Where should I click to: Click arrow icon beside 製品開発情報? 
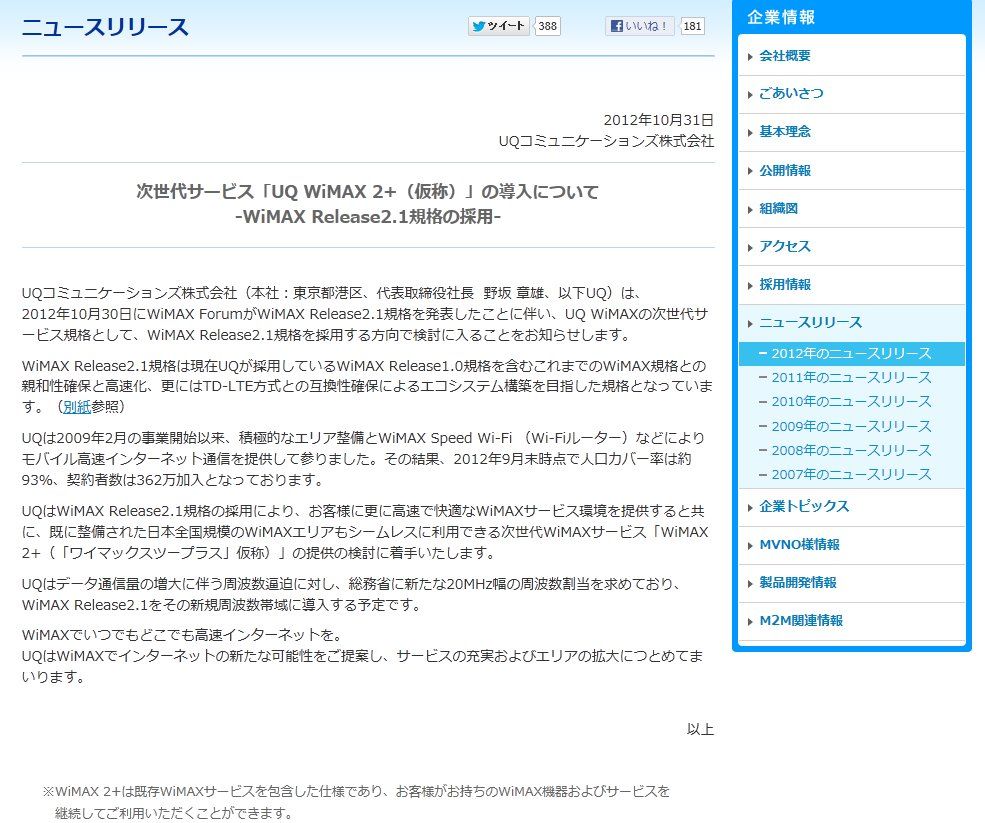[750, 584]
